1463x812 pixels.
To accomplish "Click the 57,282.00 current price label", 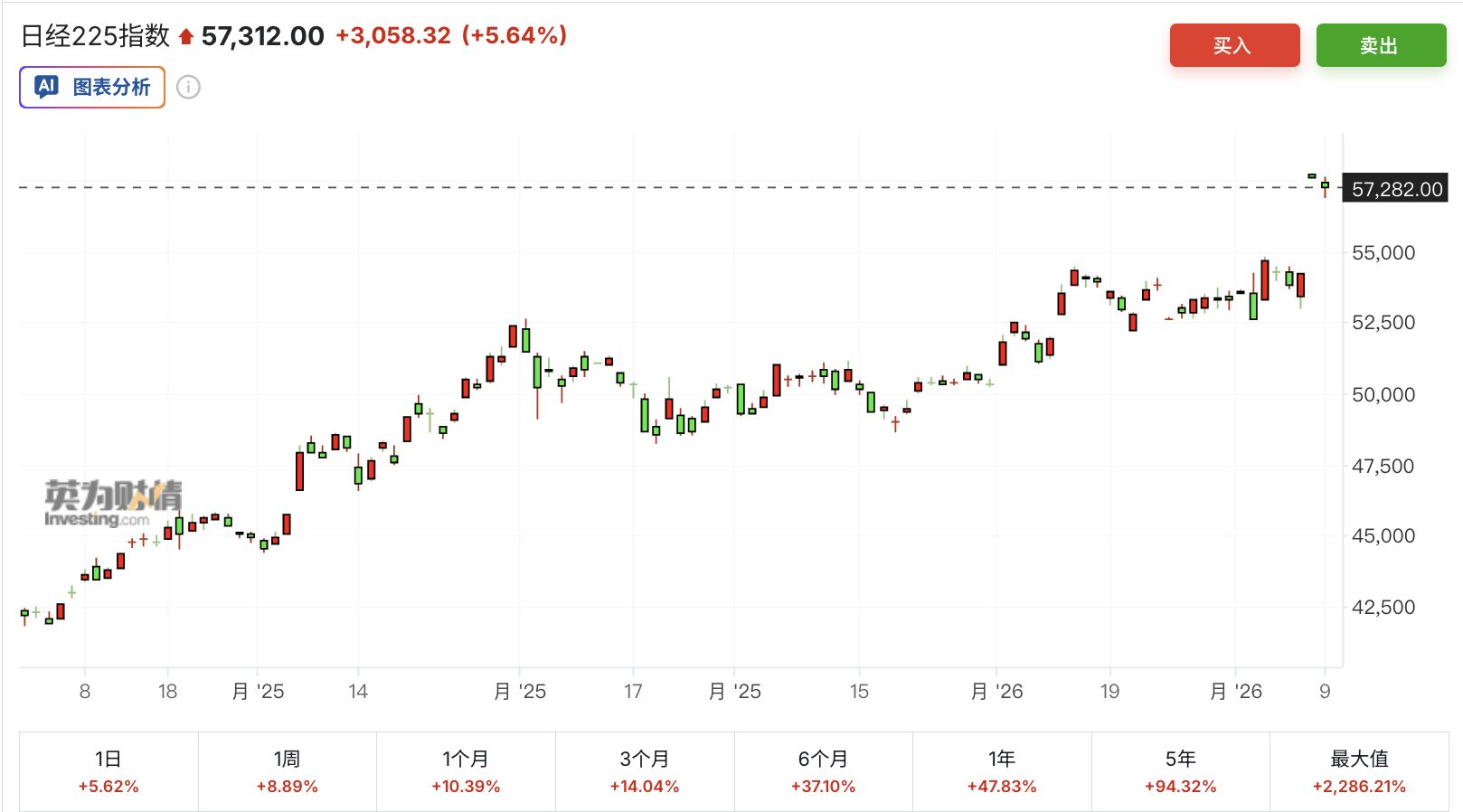I will [x=1396, y=189].
